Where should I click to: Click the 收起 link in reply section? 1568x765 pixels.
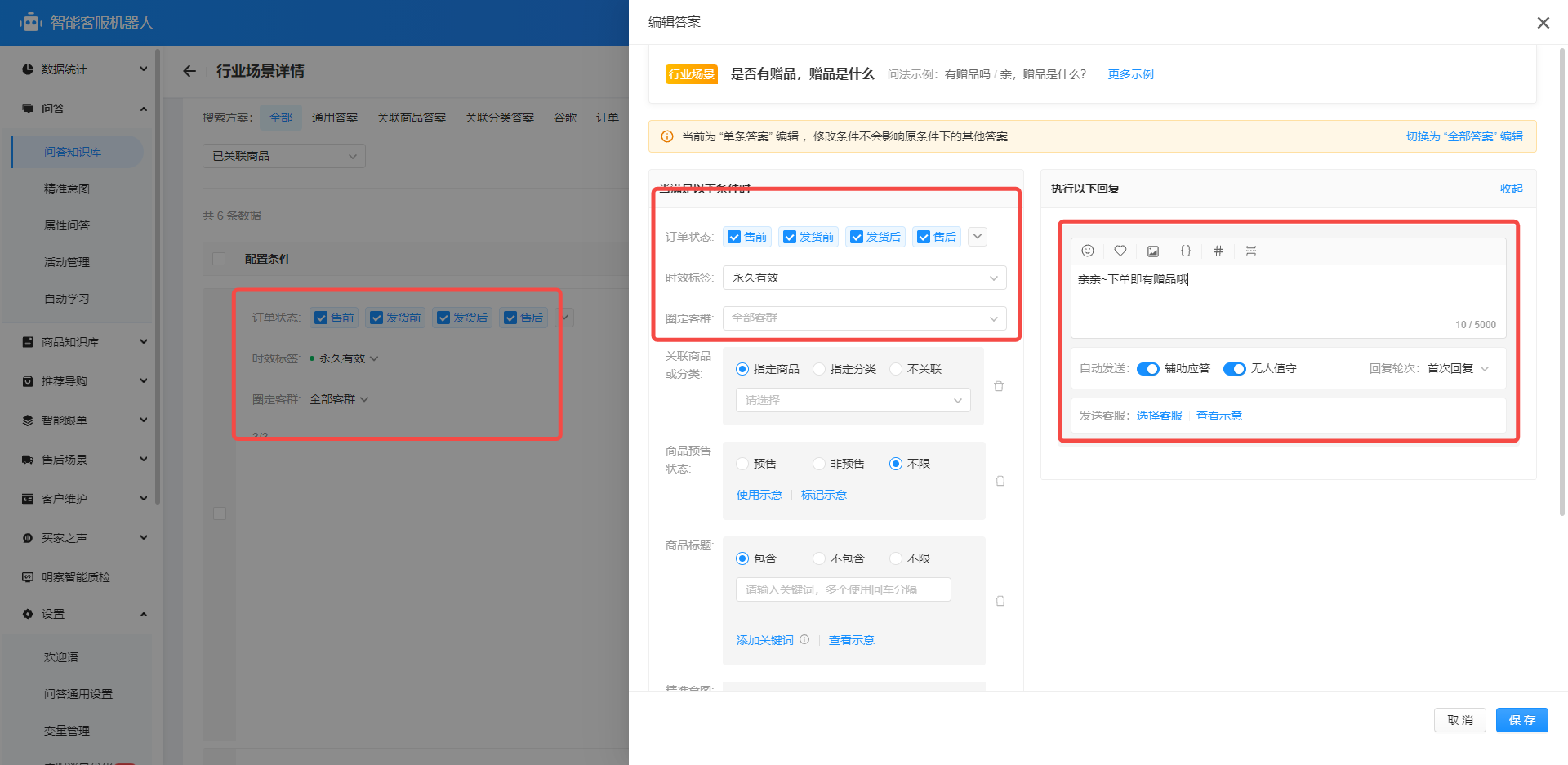click(1512, 189)
